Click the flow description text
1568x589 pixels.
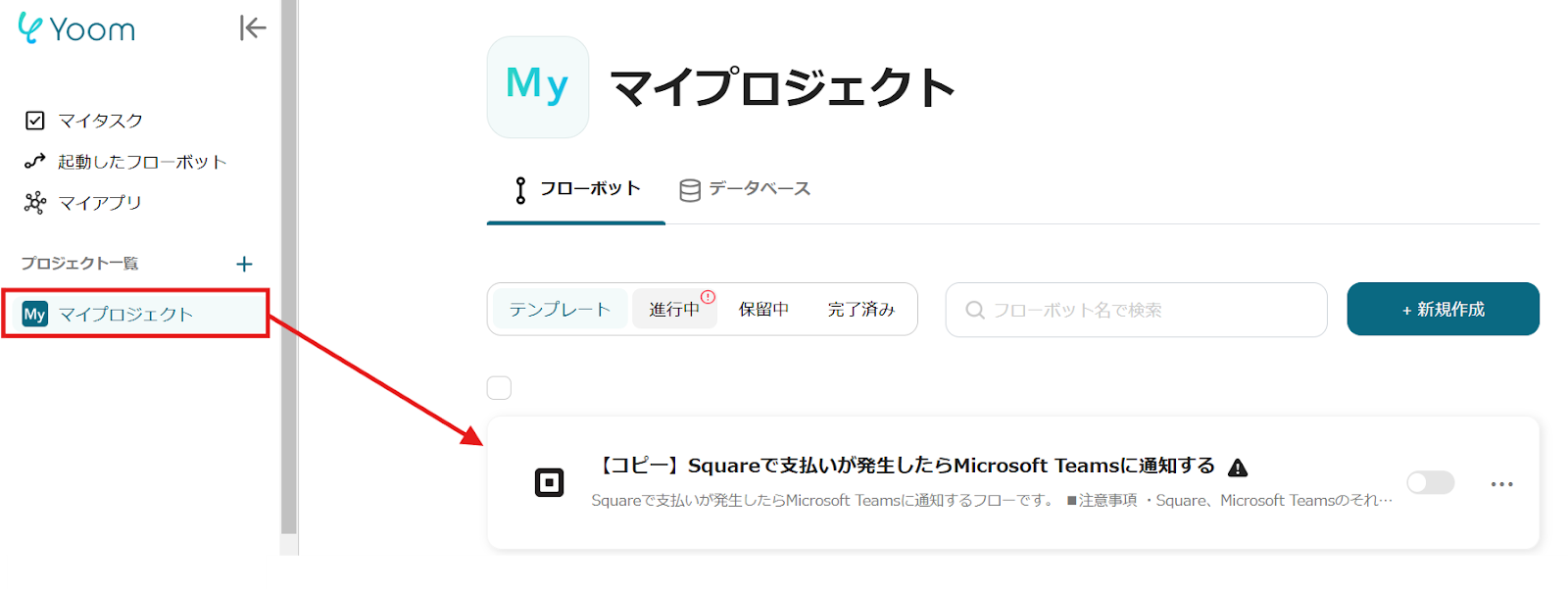pyautogui.click(x=991, y=500)
